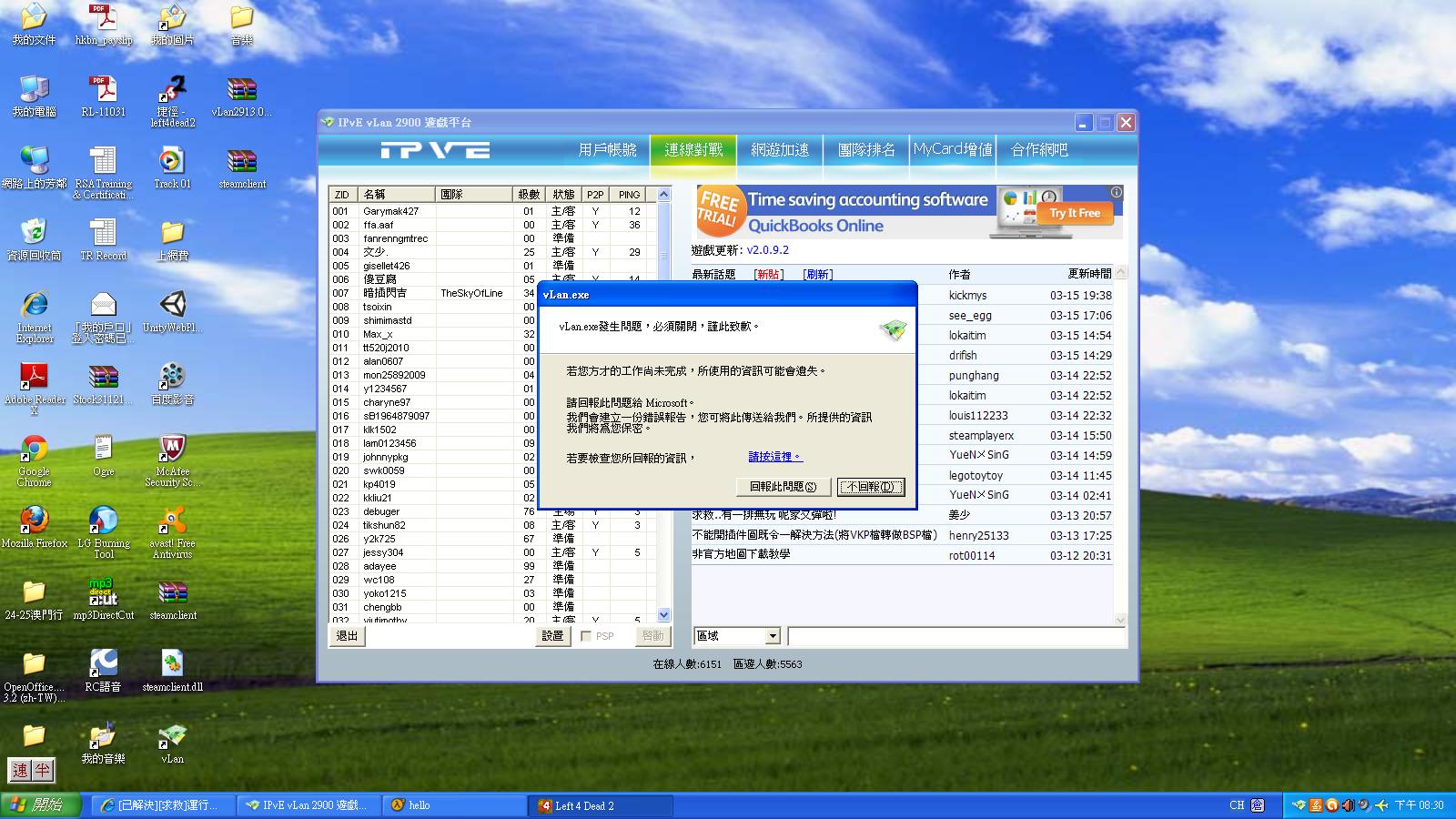Screen dimensions: 1456x819
Task: Open the mp3DirectCut desktop icon
Action: (x=103, y=593)
